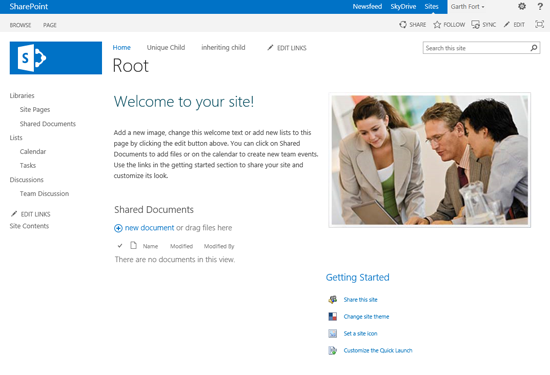Screen dimensions: 550x375
Task: Open Lists heading in Quick Launch
Action: pos(16,138)
